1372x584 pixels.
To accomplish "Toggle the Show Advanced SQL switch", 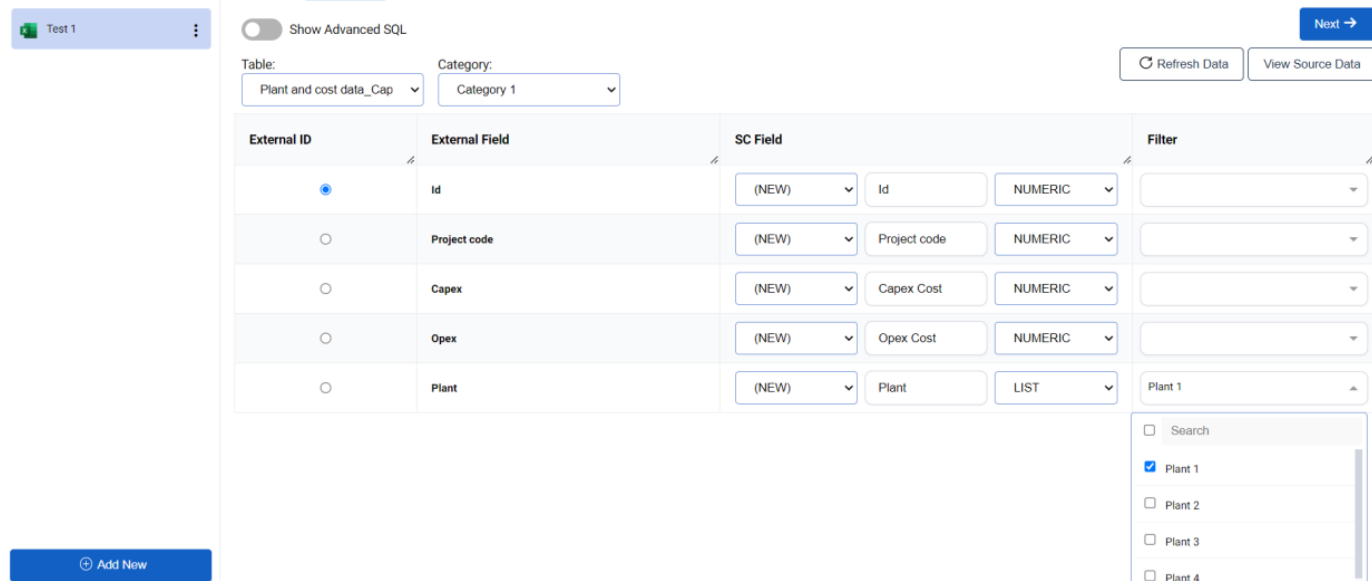I will point(262,29).
